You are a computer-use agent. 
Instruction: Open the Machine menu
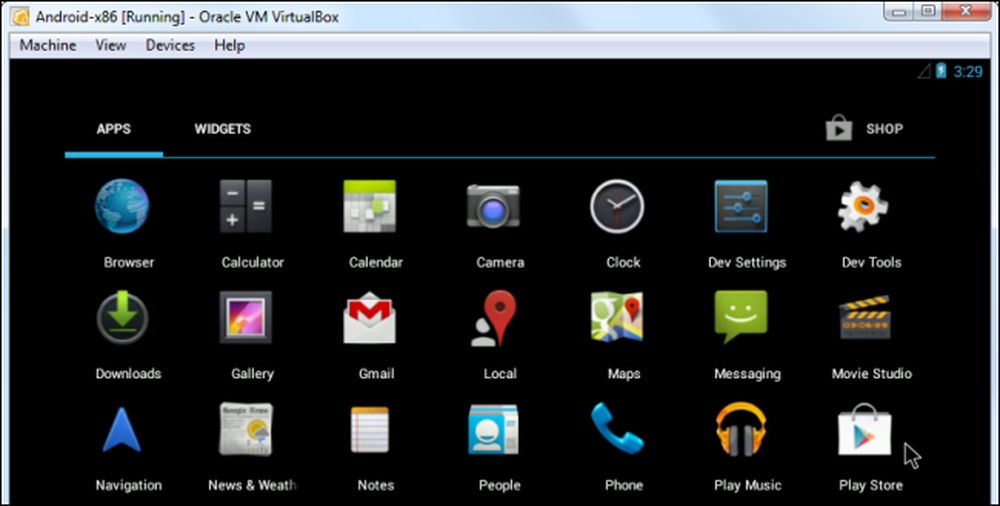click(48, 45)
